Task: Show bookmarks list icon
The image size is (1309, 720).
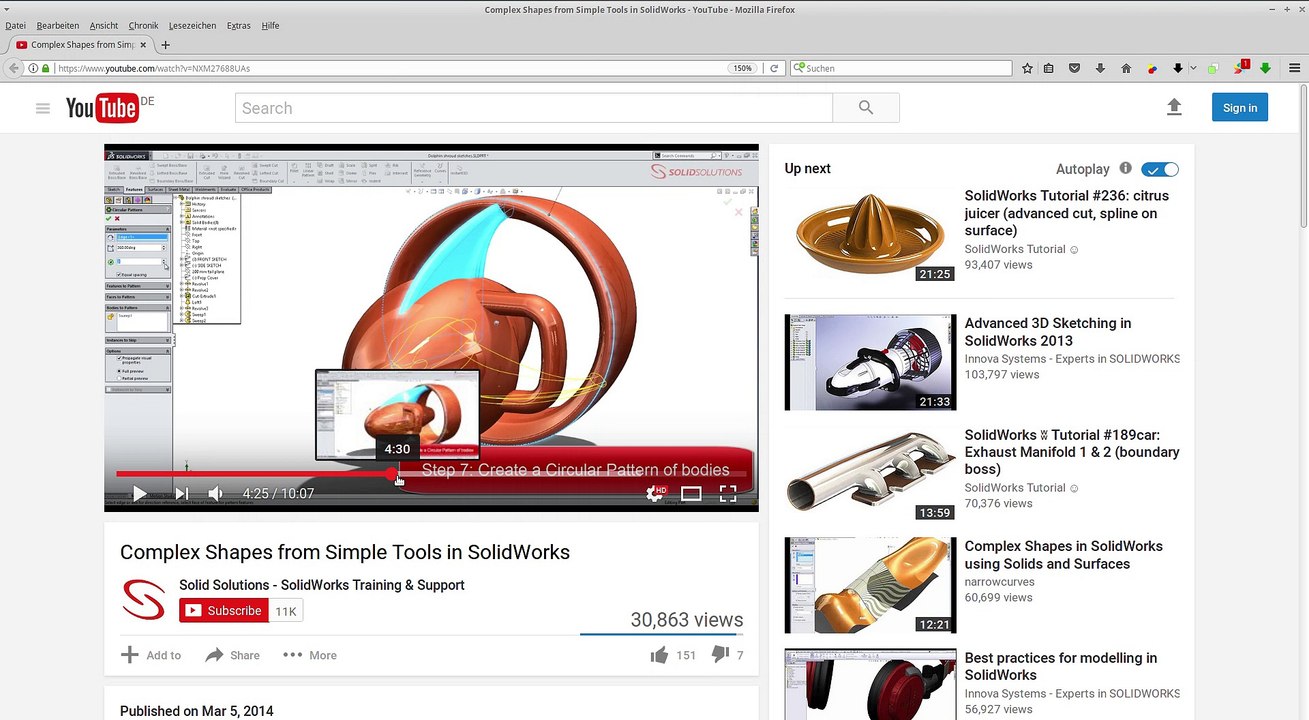Action: tap(1048, 68)
